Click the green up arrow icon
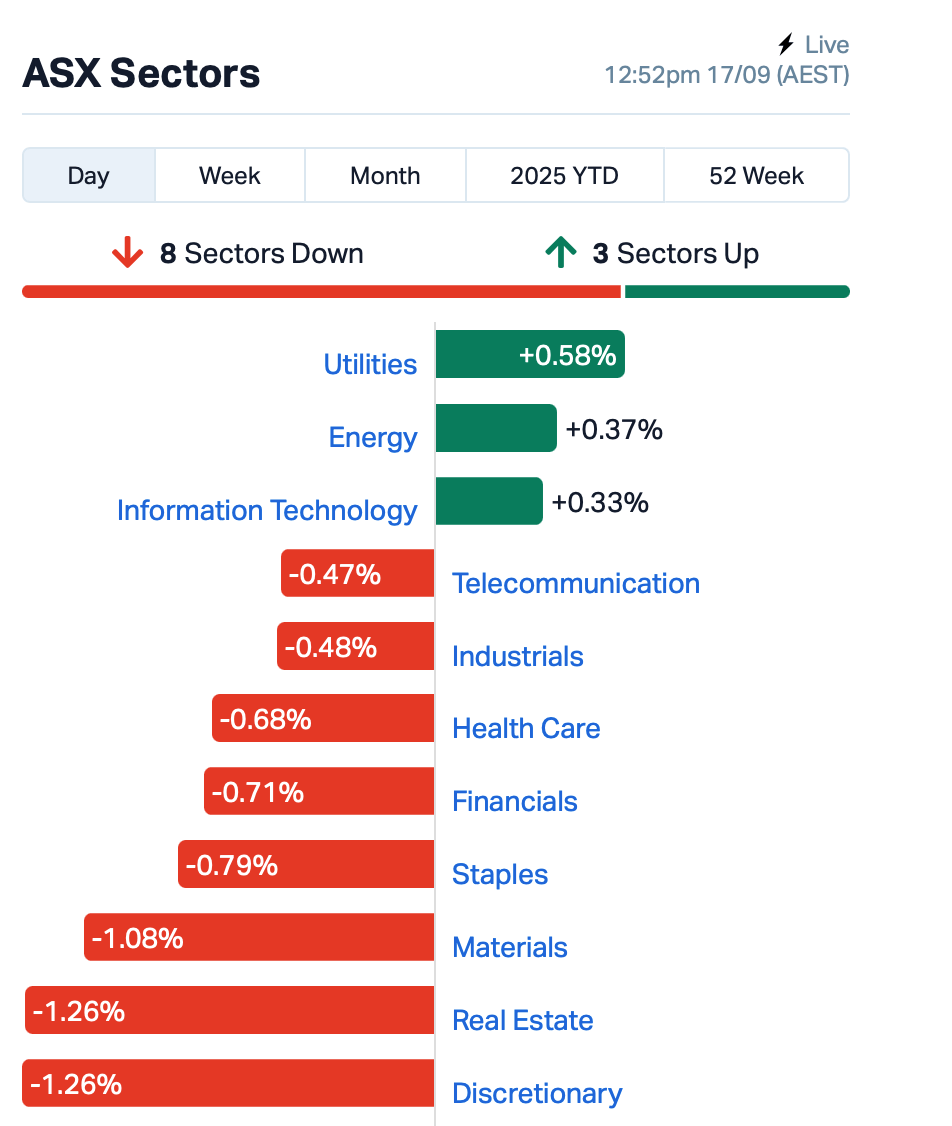The width and height of the screenshot is (952, 1126). click(x=561, y=254)
